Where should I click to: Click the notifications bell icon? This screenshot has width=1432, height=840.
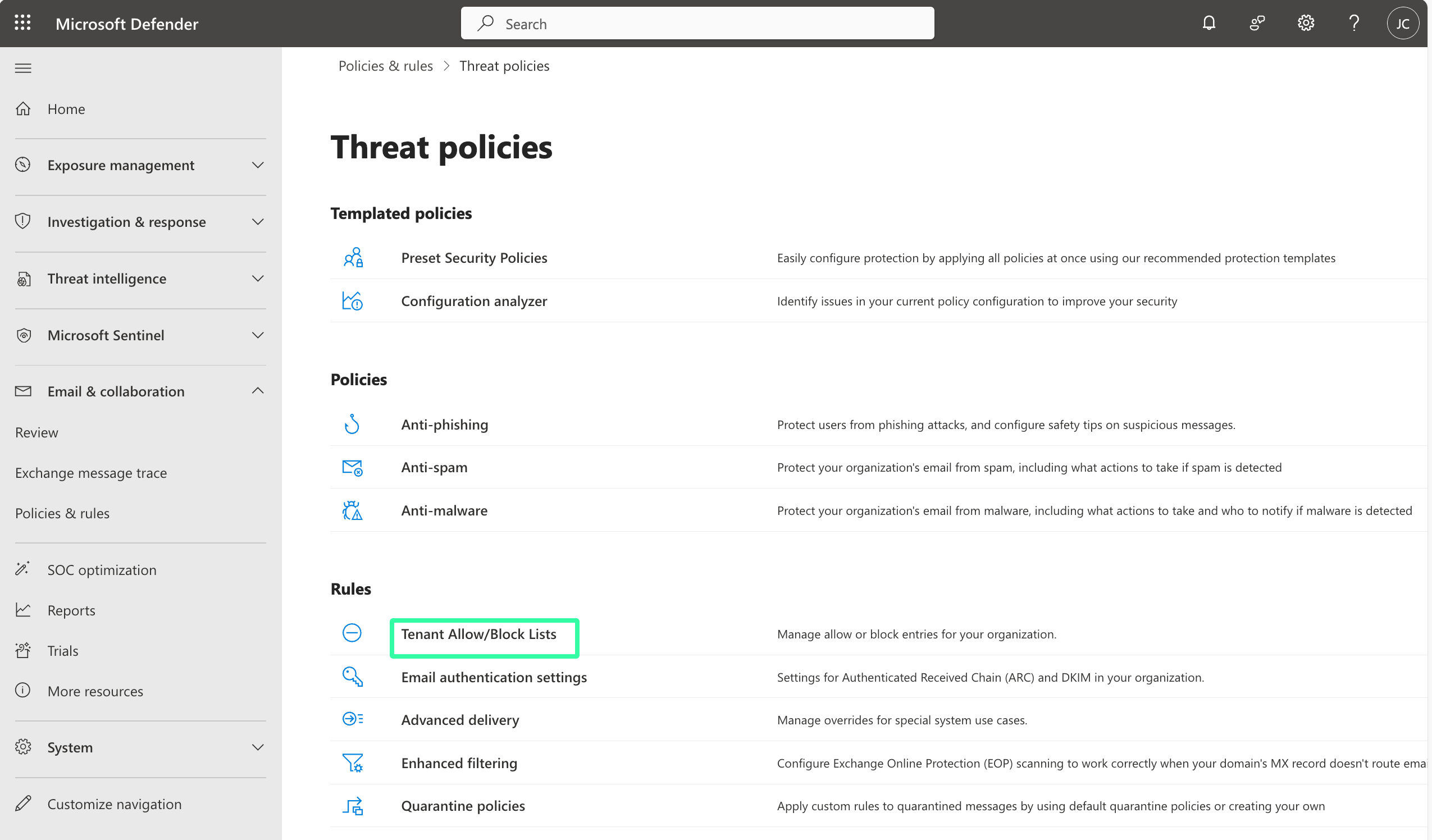click(x=1208, y=23)
